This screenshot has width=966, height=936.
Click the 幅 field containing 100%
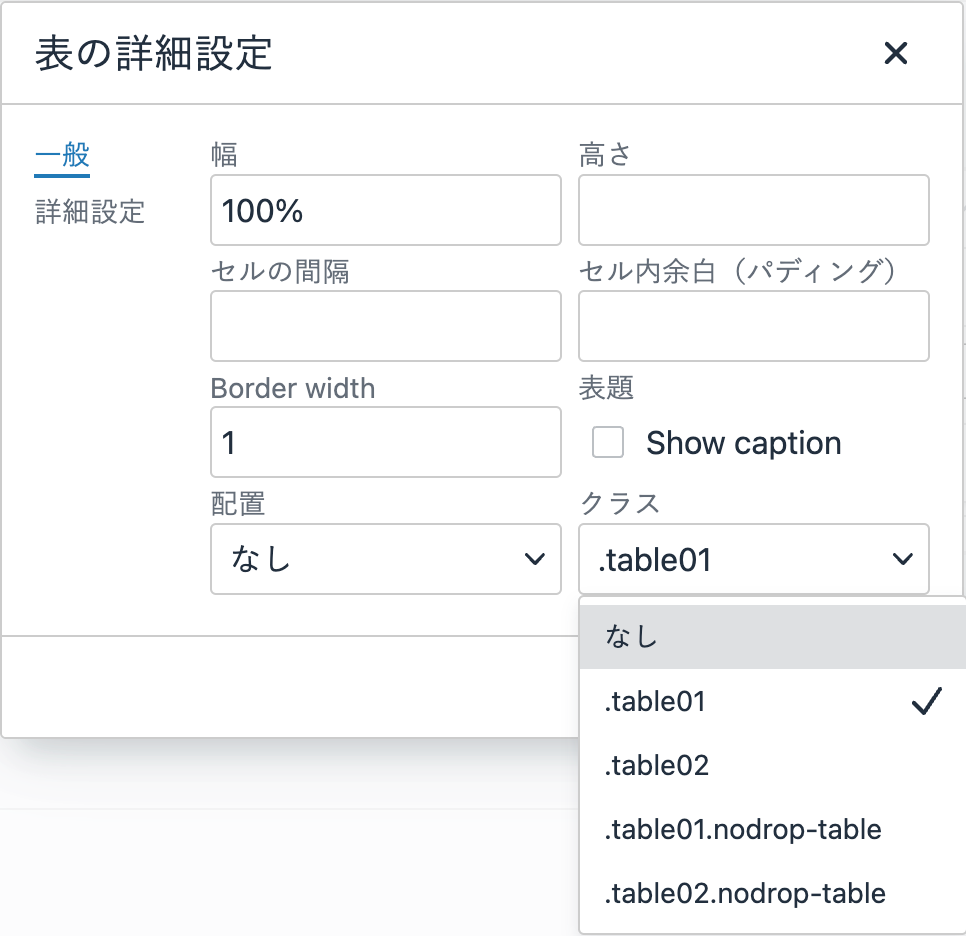coord(385,210)
